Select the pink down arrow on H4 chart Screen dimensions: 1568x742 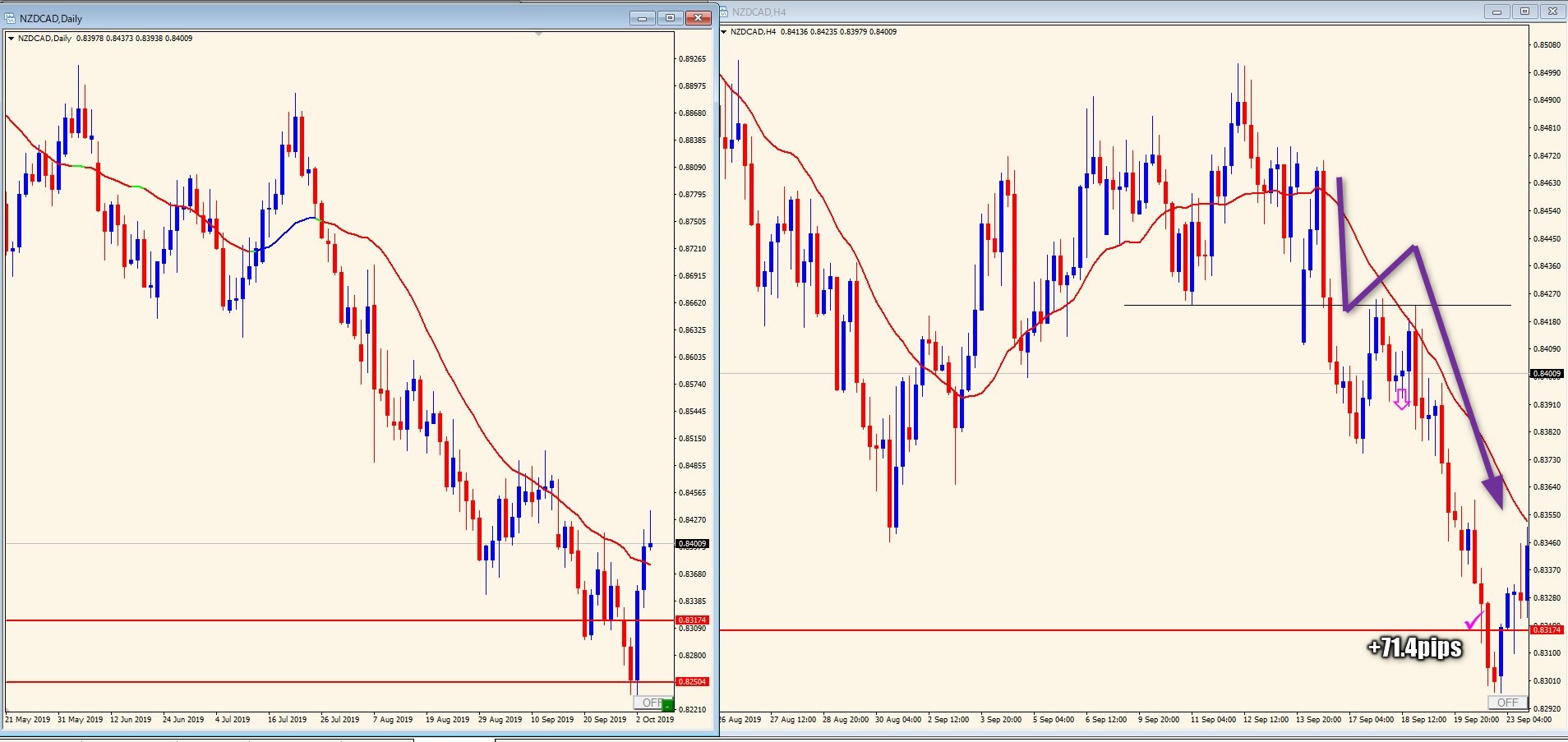(x=1401, y=399)
